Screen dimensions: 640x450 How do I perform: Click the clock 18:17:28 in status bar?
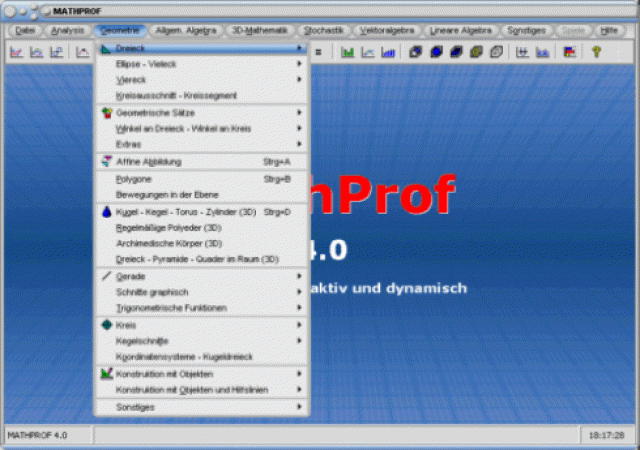[x=607, y=435]
